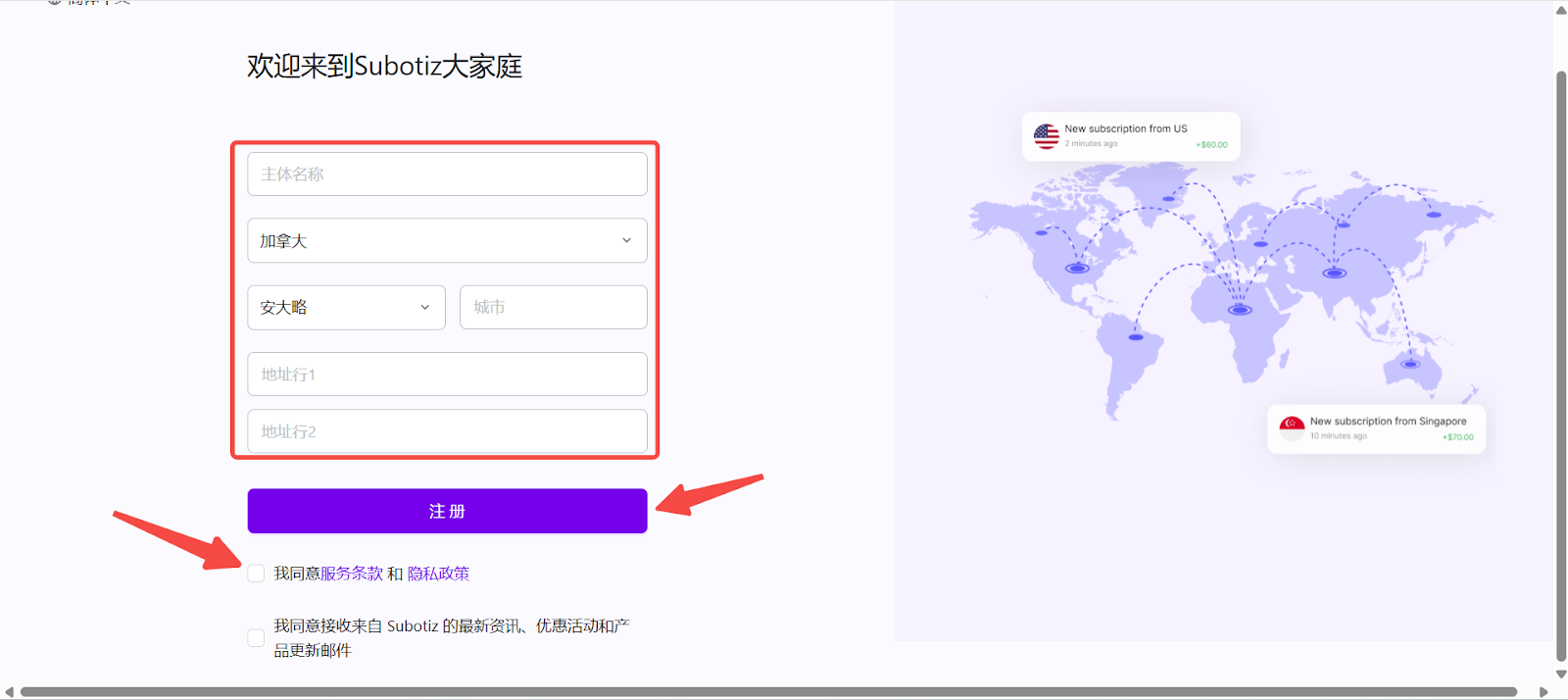Click the horizontal scrollbar right arrow

(1543, 692)
